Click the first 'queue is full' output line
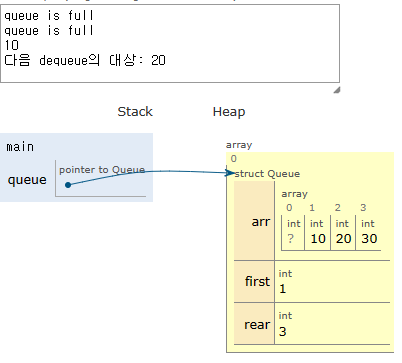 click(49, 15)
